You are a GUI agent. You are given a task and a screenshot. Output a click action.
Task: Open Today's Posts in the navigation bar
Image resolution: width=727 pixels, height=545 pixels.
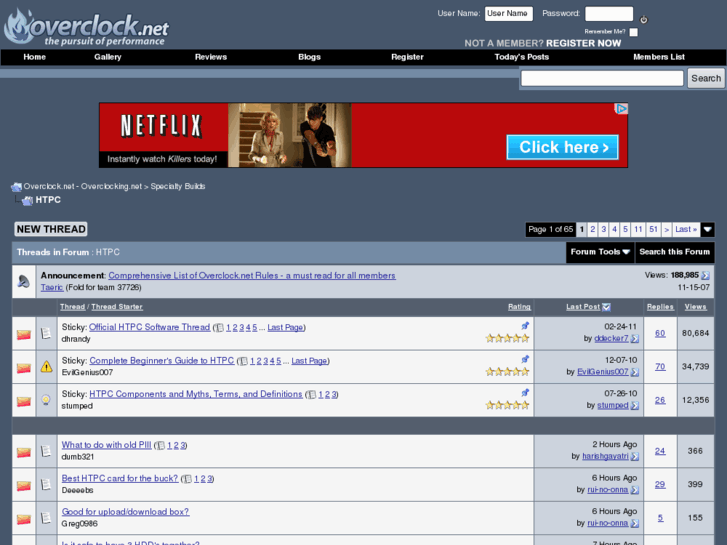pyautogui.click(x=522, y=57)
